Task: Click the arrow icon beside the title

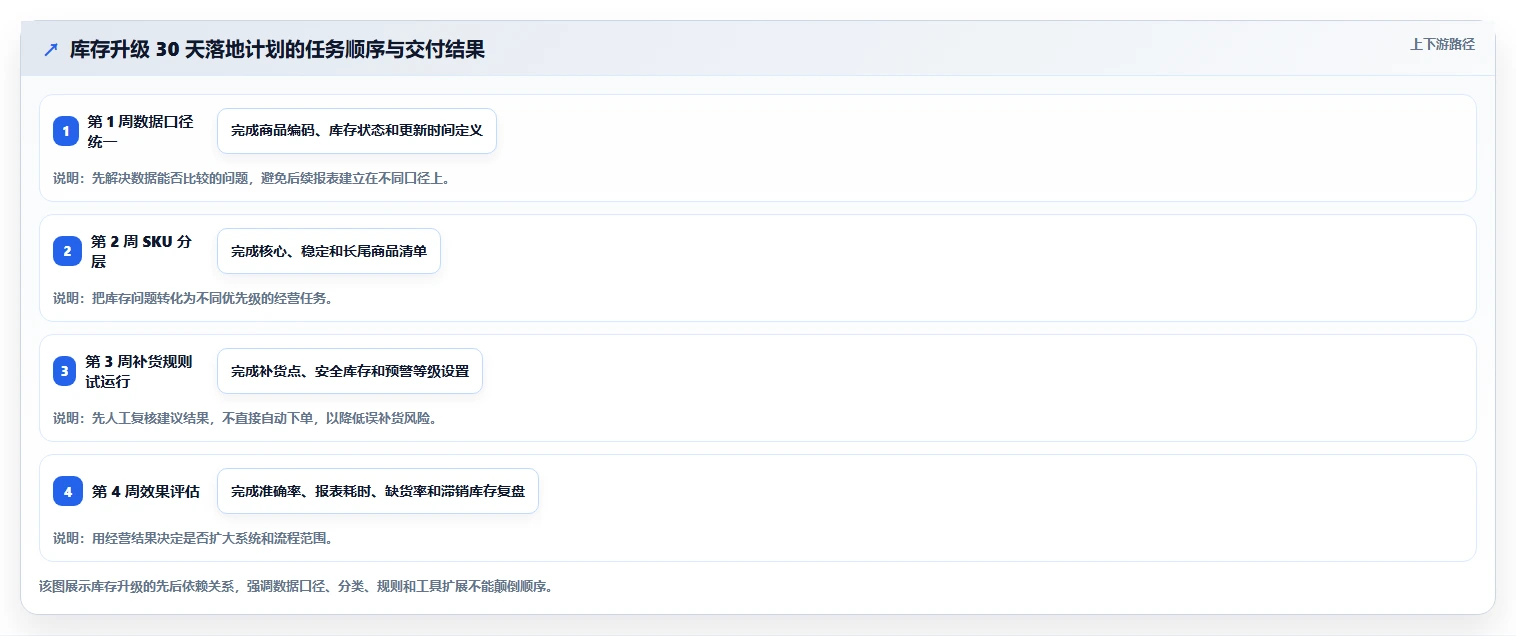Action: pyautogui.click(x=51, y=50)
